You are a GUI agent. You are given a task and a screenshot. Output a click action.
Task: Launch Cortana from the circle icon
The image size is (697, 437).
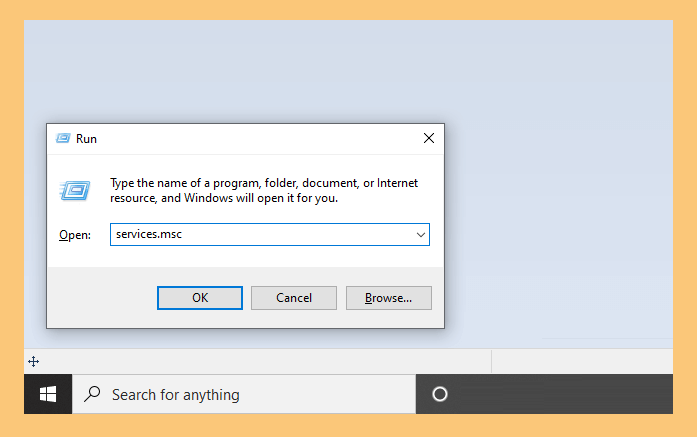tap(440, 394)
